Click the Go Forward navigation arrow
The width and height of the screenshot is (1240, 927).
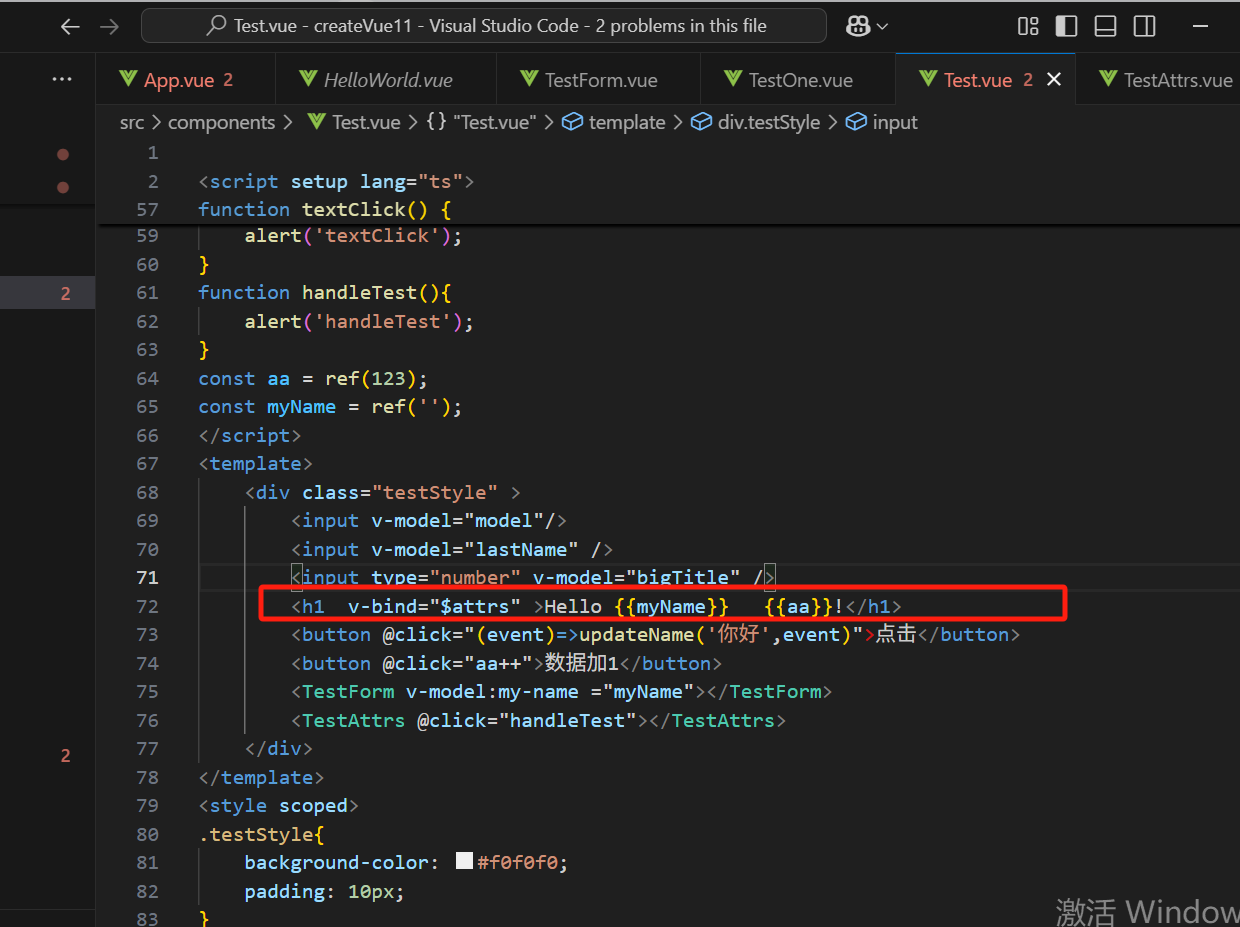click(x=109, y=26)
